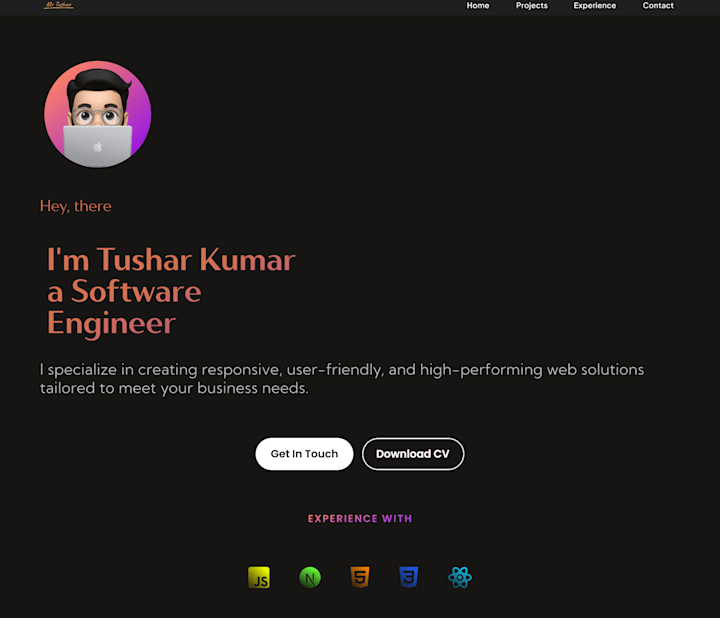
Task: Go to Home in navigation bar
Action: (478, 6)
